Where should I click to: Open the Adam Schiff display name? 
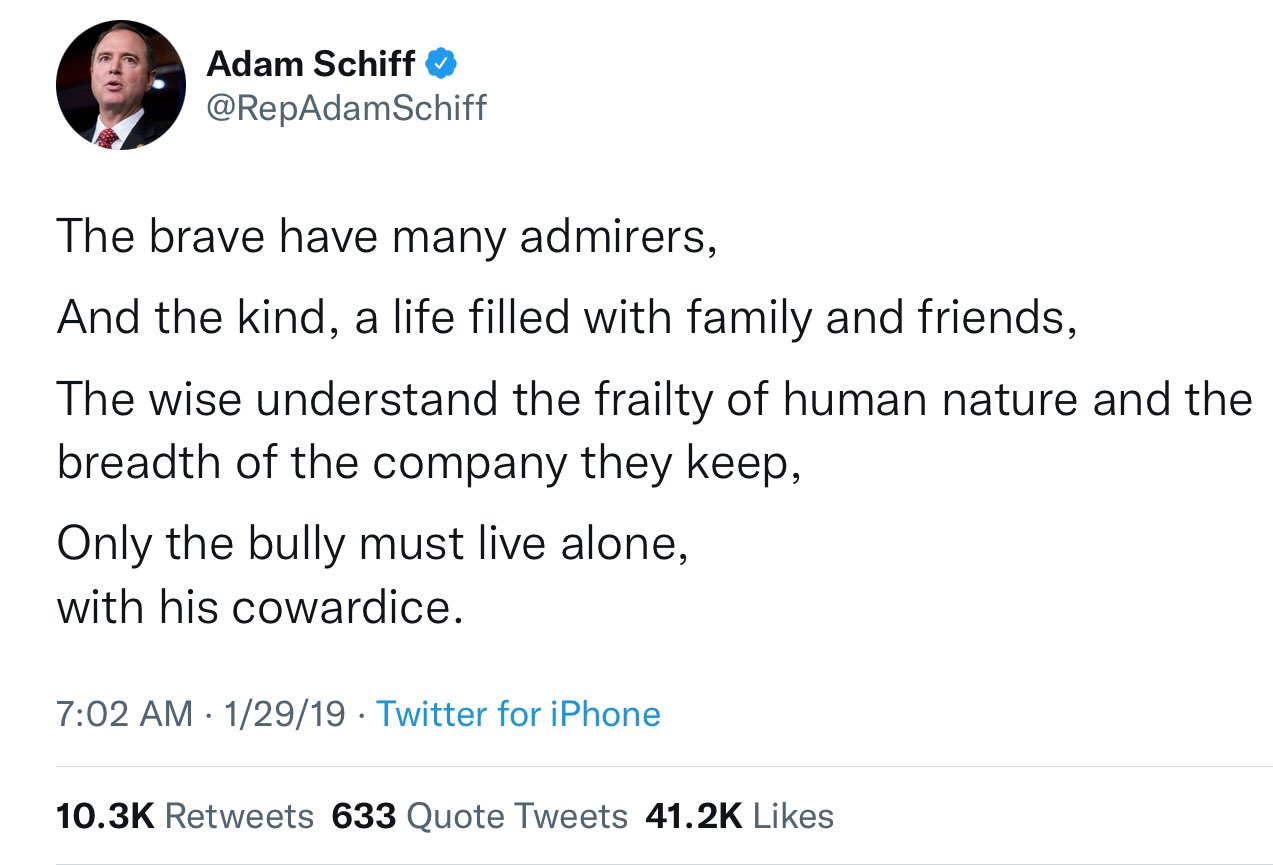pos(310,64)
